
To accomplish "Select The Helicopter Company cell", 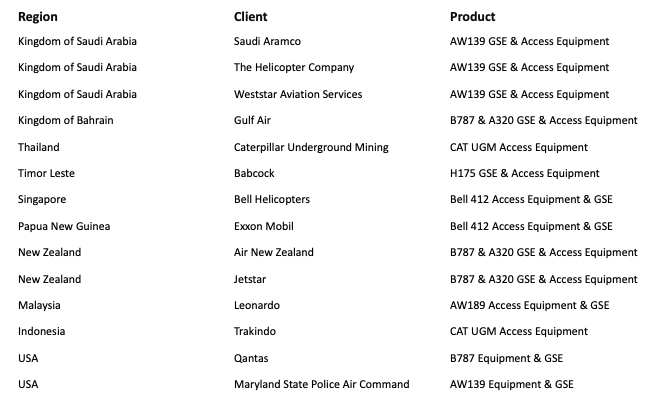I will 294,68.
